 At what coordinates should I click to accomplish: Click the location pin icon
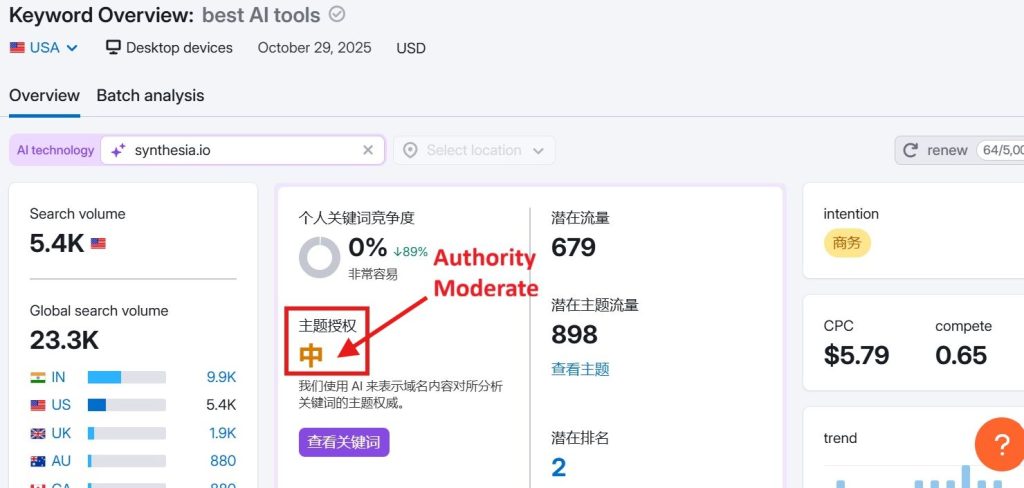410,150
